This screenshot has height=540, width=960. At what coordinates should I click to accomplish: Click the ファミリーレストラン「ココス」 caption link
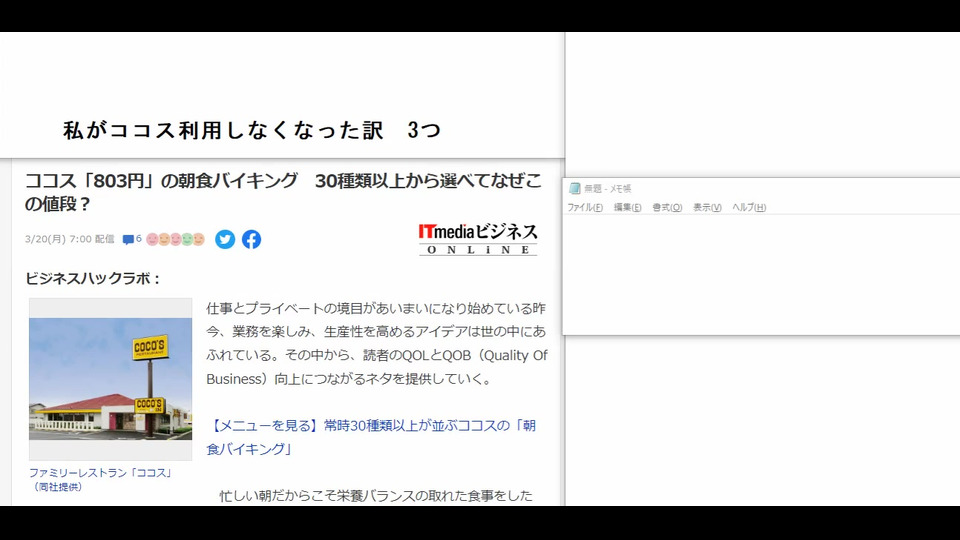(x=100, y=479)
